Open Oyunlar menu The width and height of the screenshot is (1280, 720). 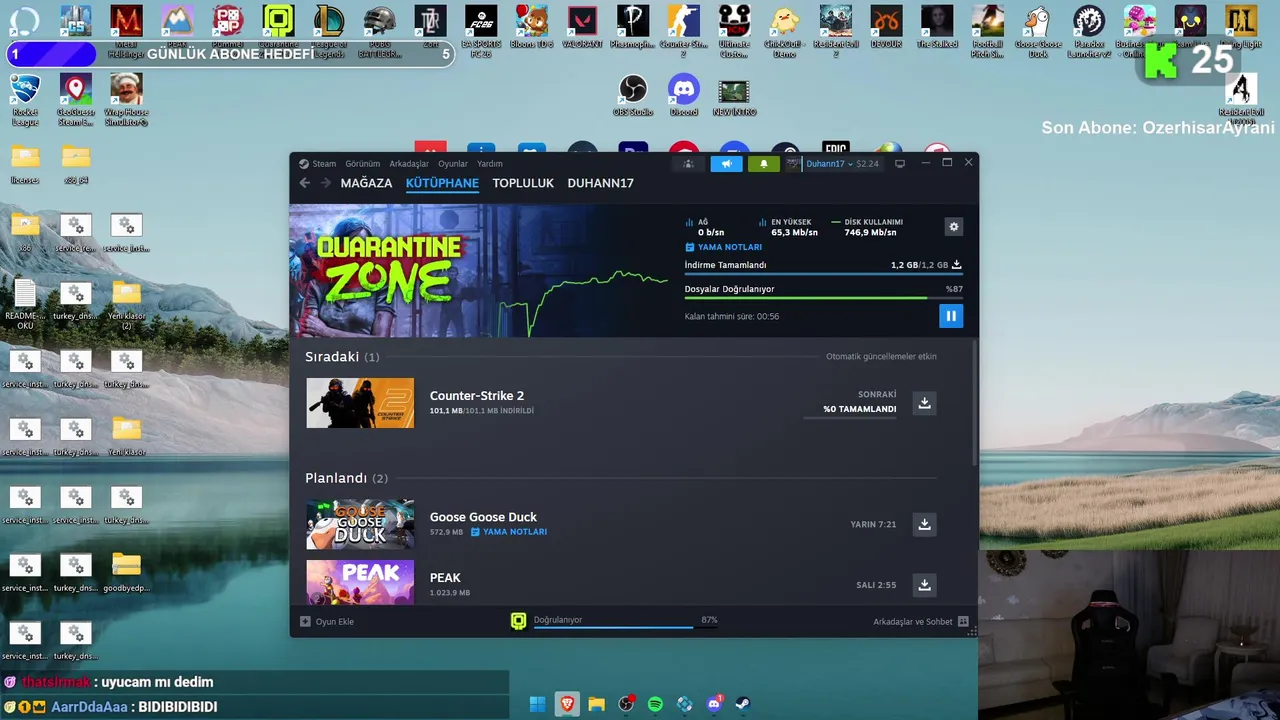point(453,163)
